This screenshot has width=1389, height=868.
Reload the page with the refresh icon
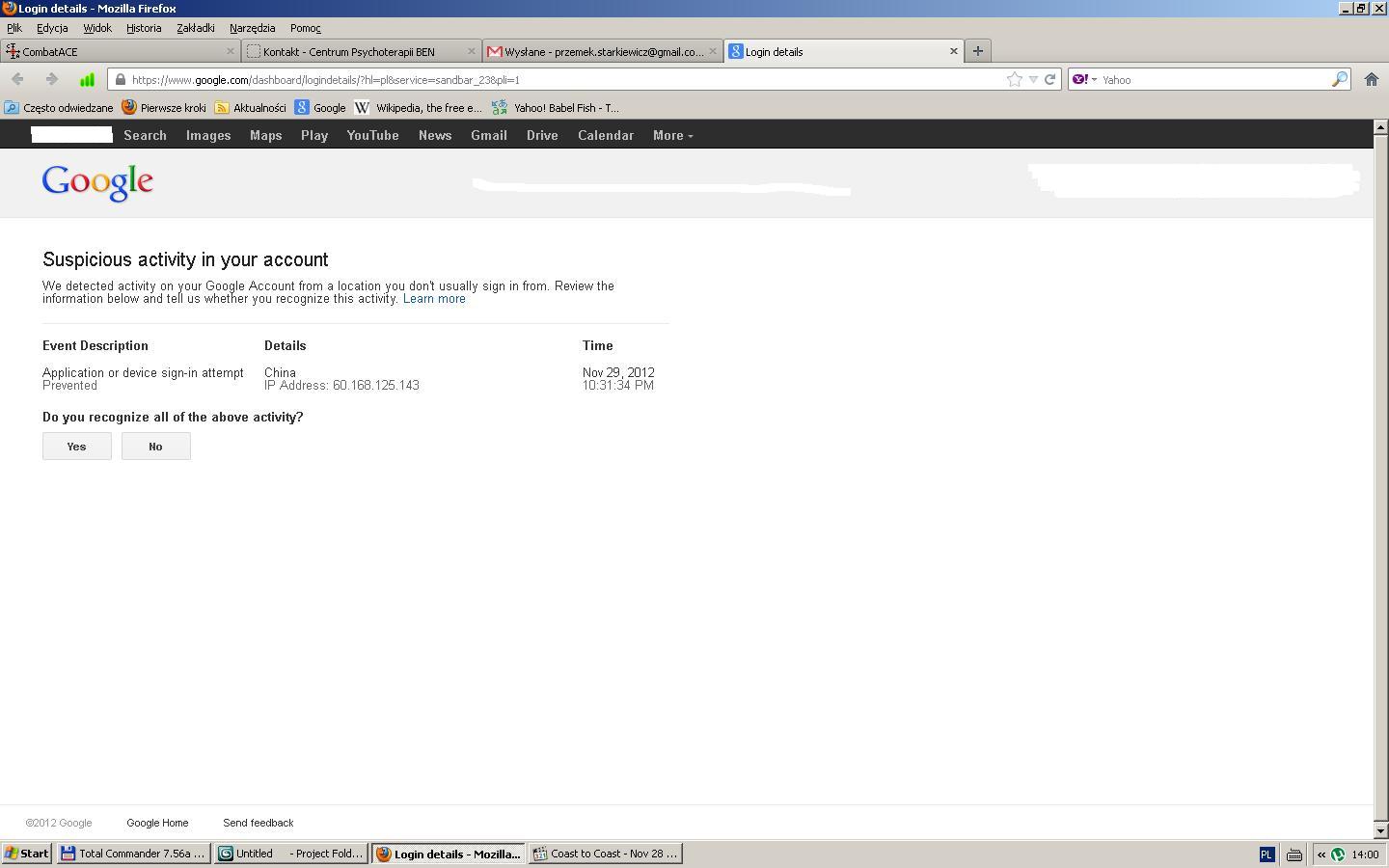tap(1049, 80)
